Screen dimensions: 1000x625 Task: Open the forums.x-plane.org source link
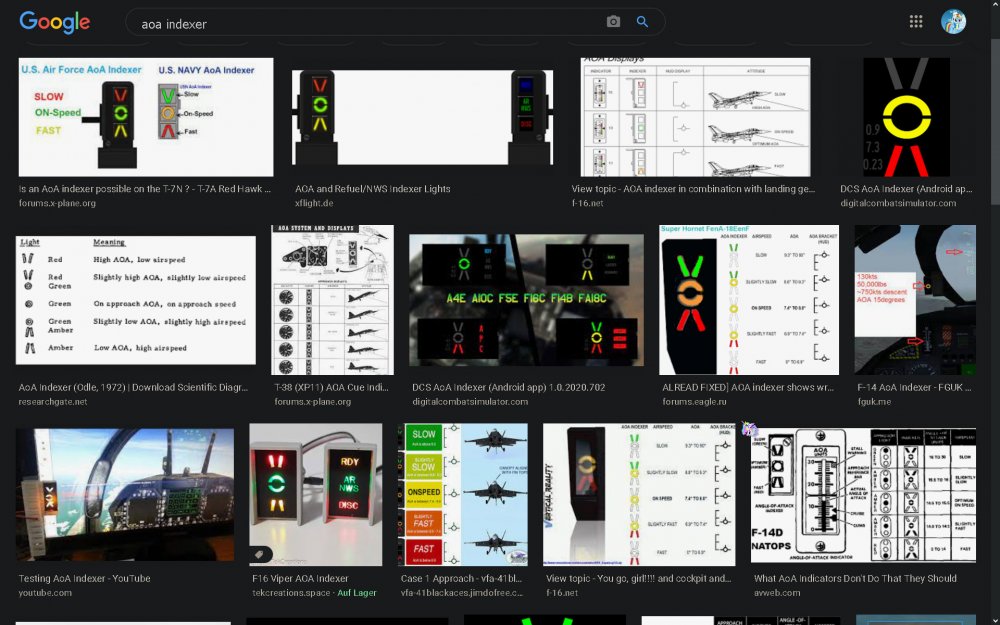click(56, 202)
